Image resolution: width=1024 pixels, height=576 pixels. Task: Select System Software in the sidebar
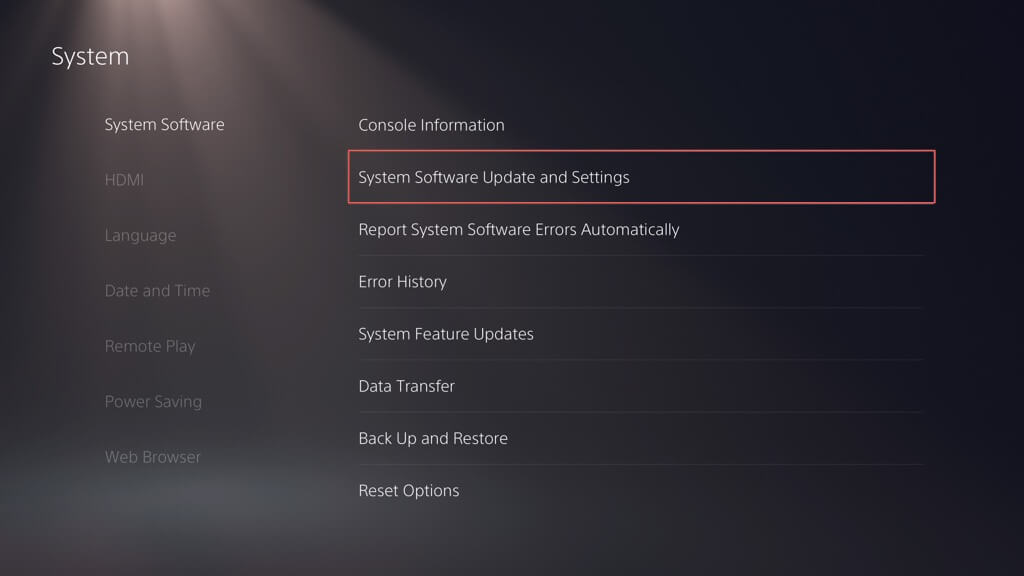pyautogui.click(x=164, y=125)
